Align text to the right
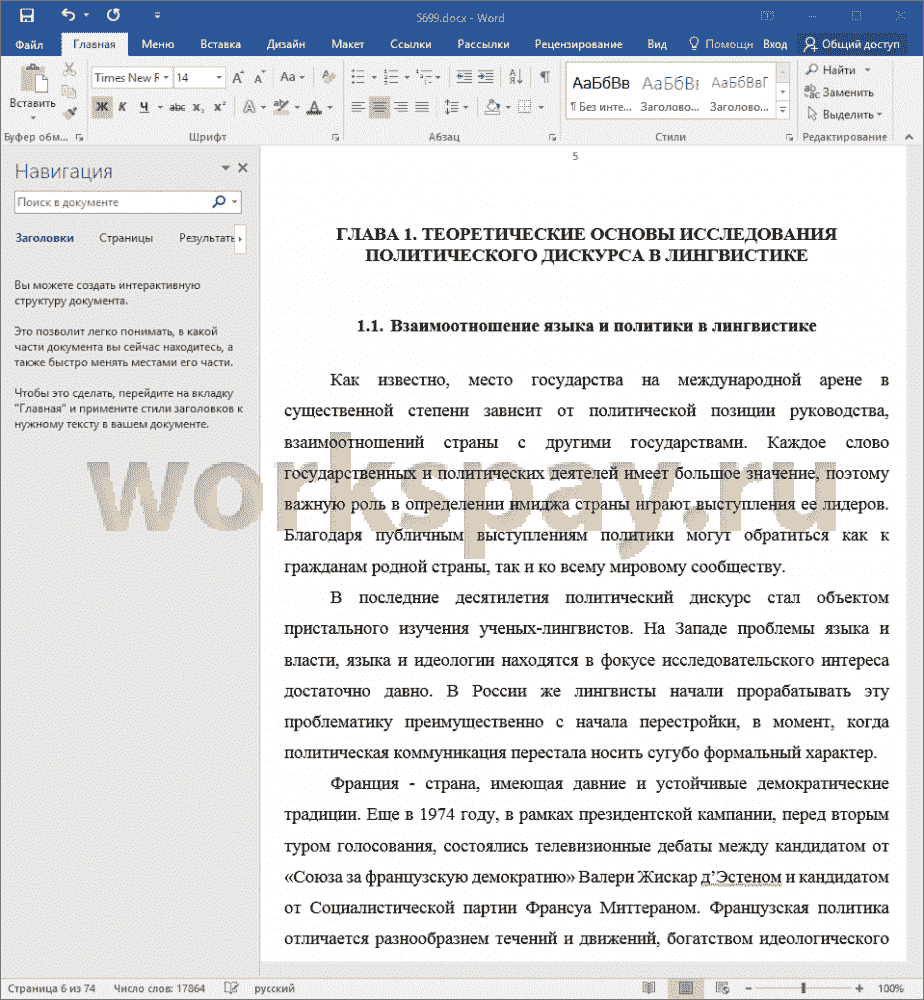Viewport: 924px width, 1000px height. pos(400,107)
